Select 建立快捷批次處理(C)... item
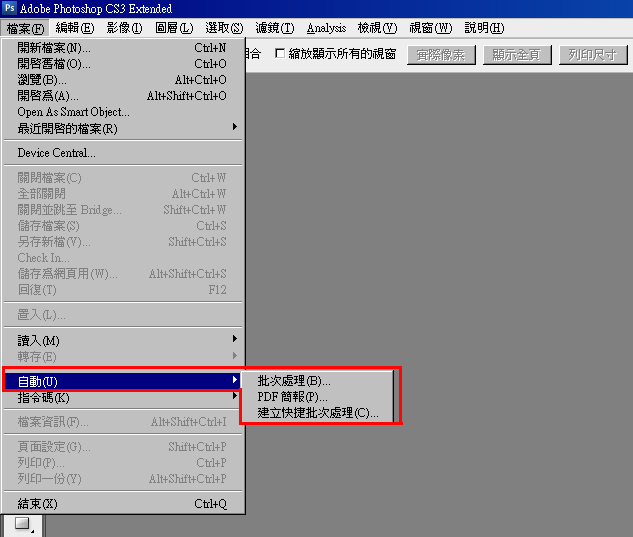The height and width of the screenshot is (537, 633). (x=317, y=412)
